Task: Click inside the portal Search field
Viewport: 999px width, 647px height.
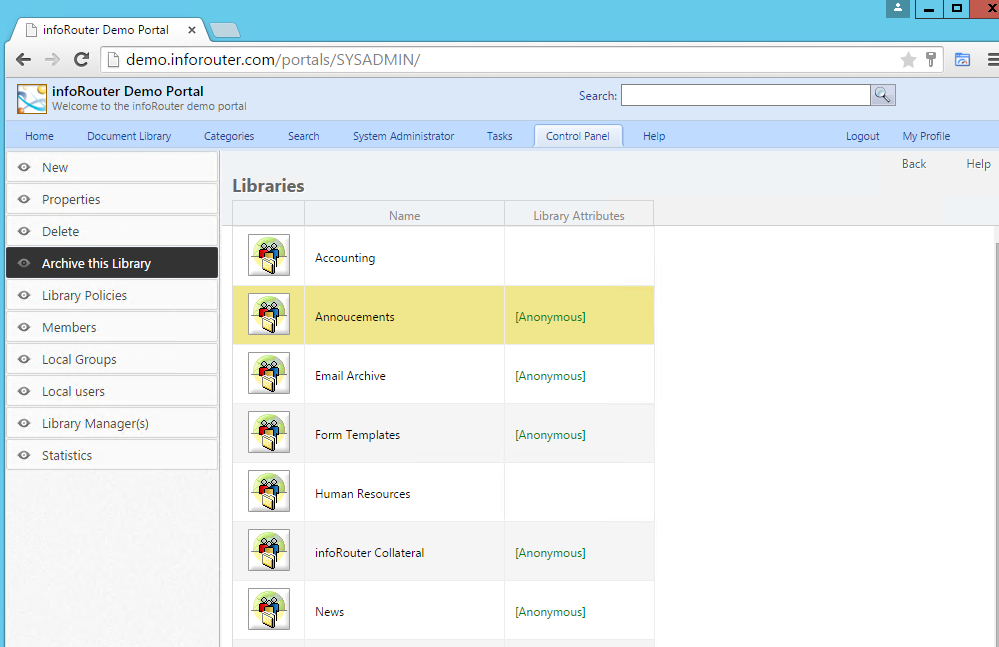Action: pyautogui.click(x=745, y=95)
